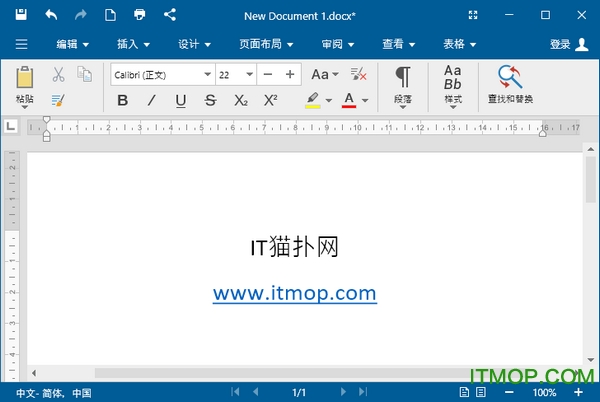Screen dimensions: 600x402
Task: Print the document using printer icon
Action: 140,15
